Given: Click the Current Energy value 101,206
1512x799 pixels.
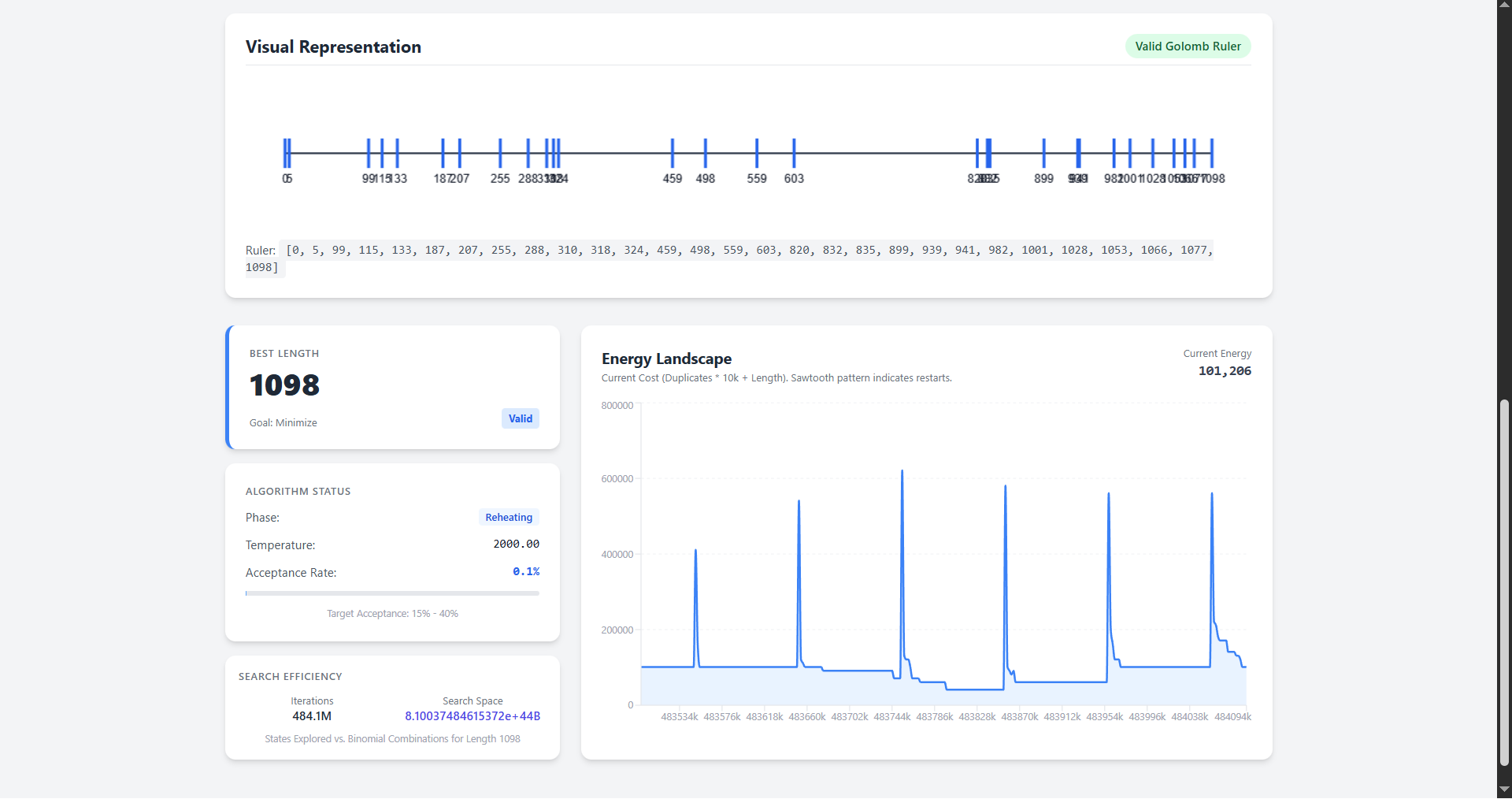Looking at the screenshot, I should pyautogui.click(x=1225, y=371).
